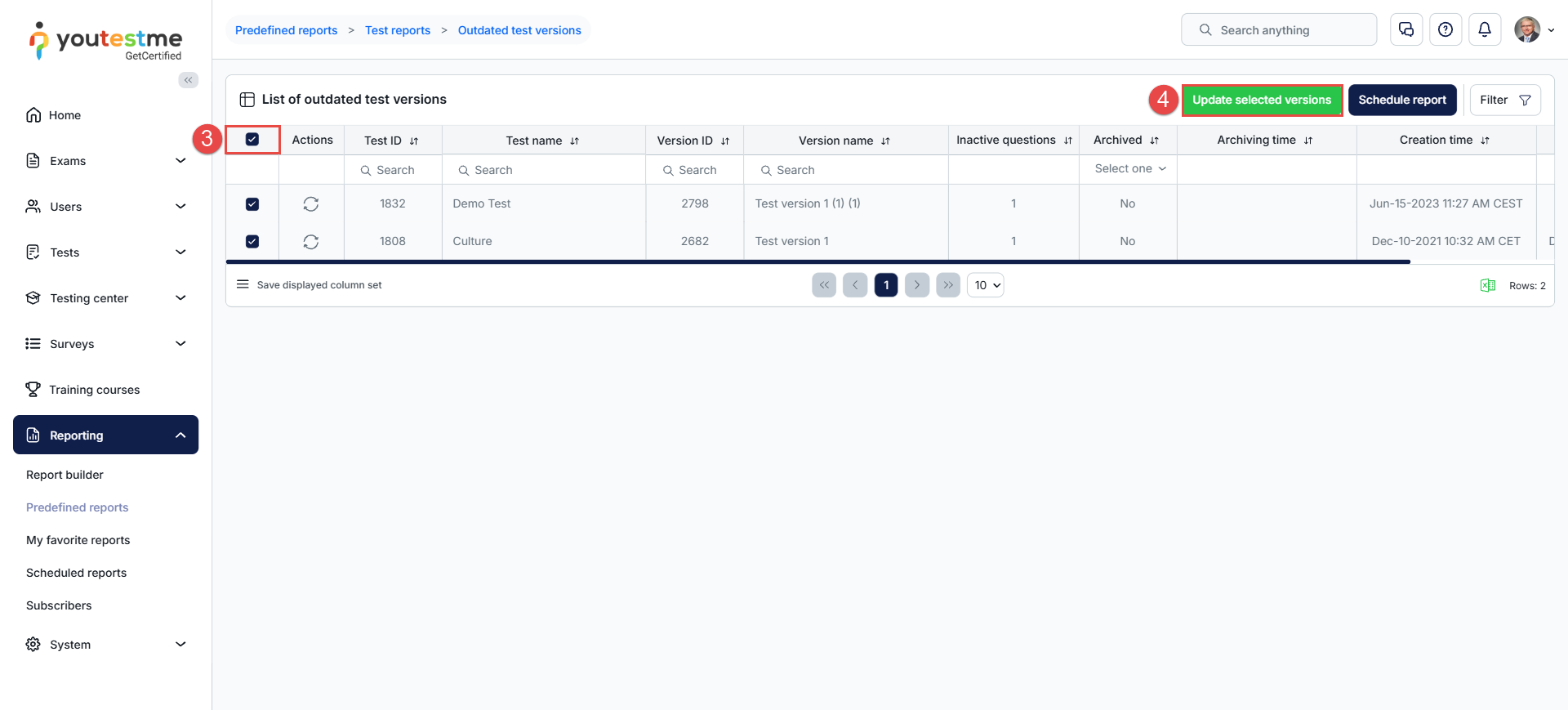The height and width of the screenshot is (710, 1568).
Task: Sort by Version name column arrows
Action: click(886, 141)
